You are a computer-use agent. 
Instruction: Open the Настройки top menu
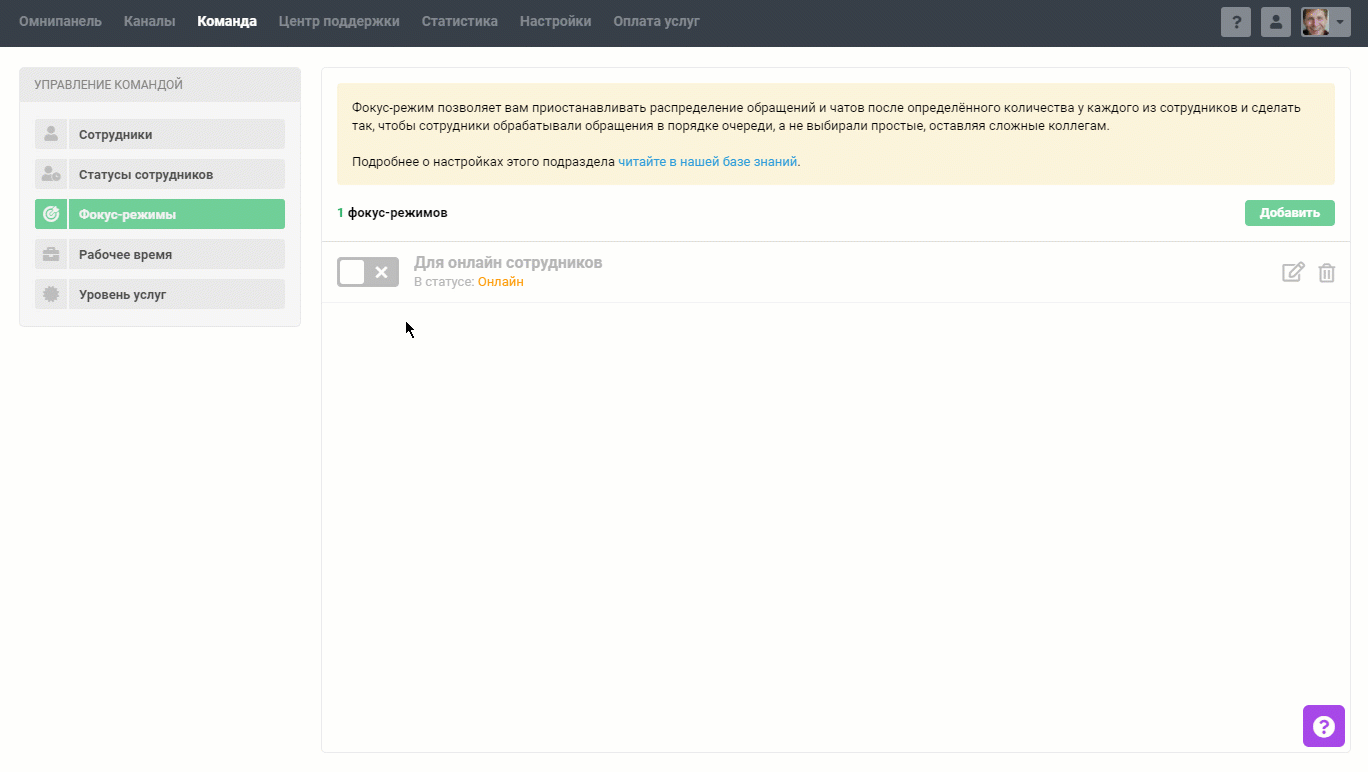(x=555, y=21)
